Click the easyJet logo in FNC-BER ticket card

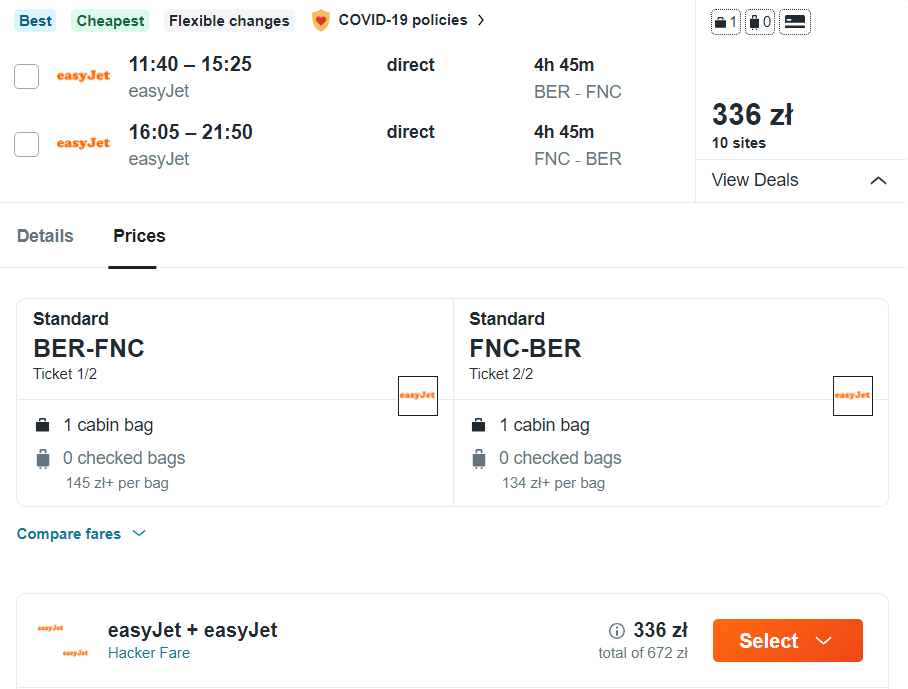click(853, 396)
